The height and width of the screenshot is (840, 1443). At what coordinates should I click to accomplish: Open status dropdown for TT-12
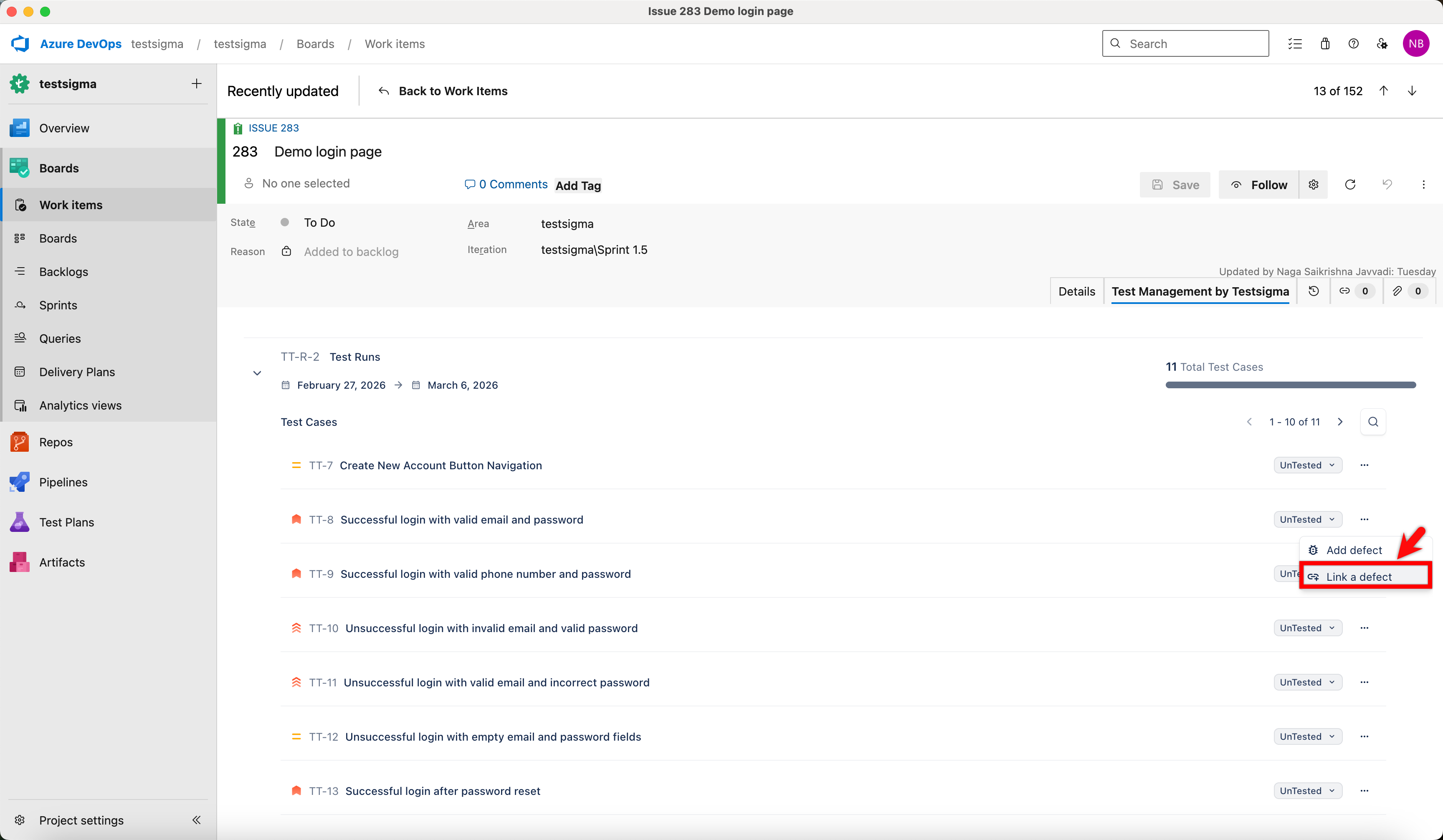click(x=1308, y=736)
